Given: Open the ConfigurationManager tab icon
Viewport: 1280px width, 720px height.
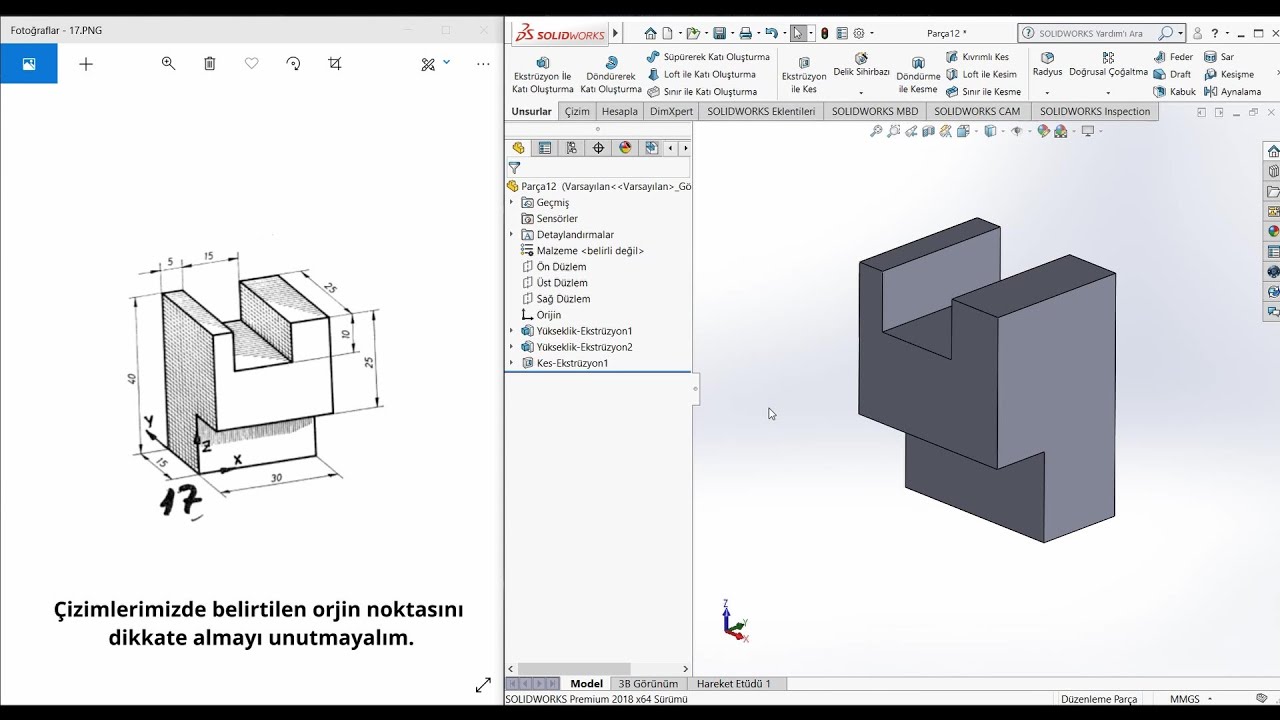Looking at the screenshot, I should (572, 148).
